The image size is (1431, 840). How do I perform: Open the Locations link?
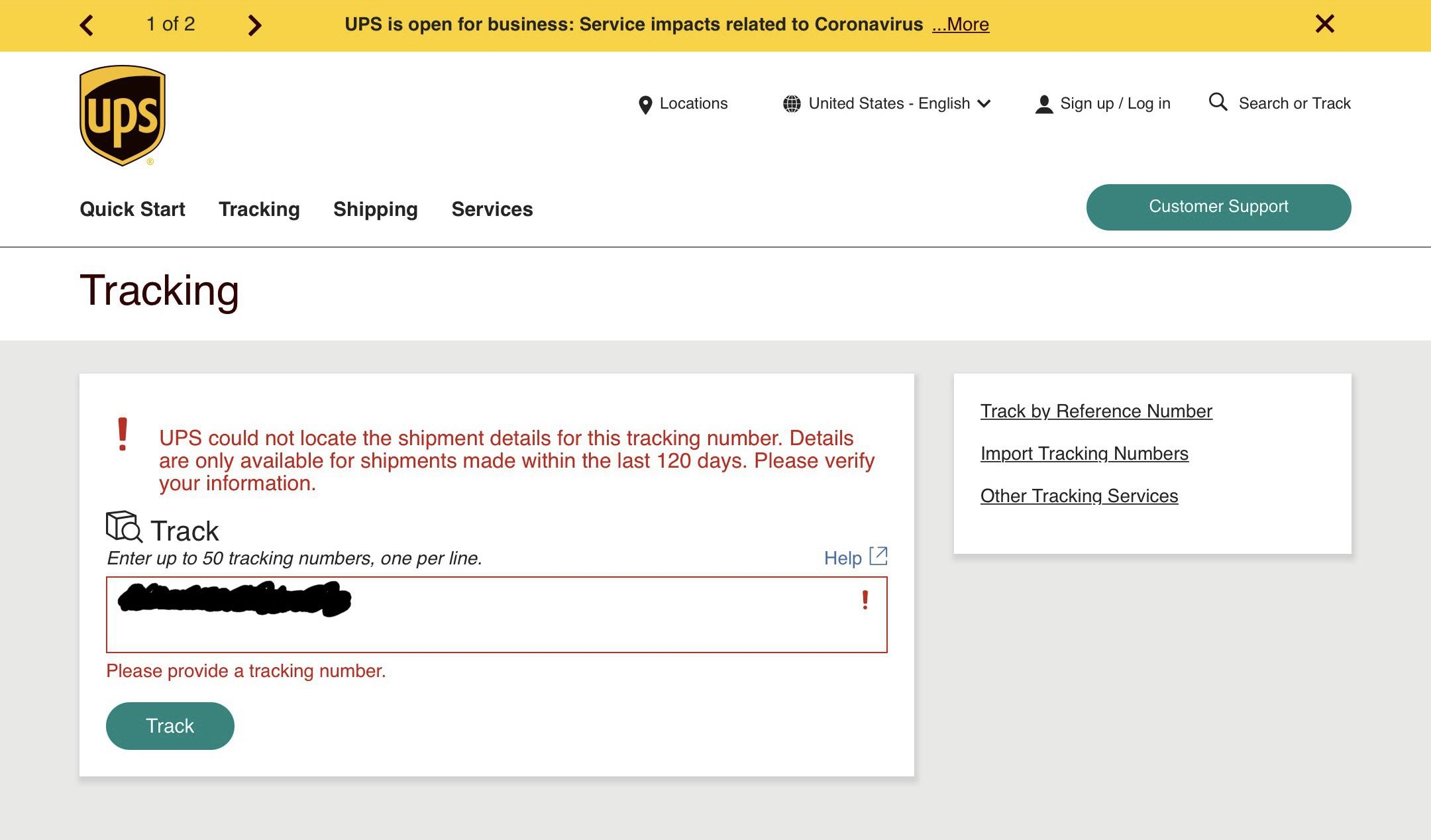point(693,103)
